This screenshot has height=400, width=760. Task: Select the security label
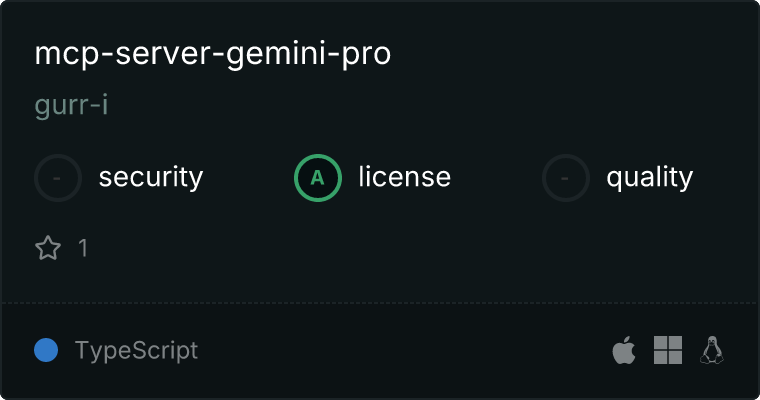(x=151, y=177)
